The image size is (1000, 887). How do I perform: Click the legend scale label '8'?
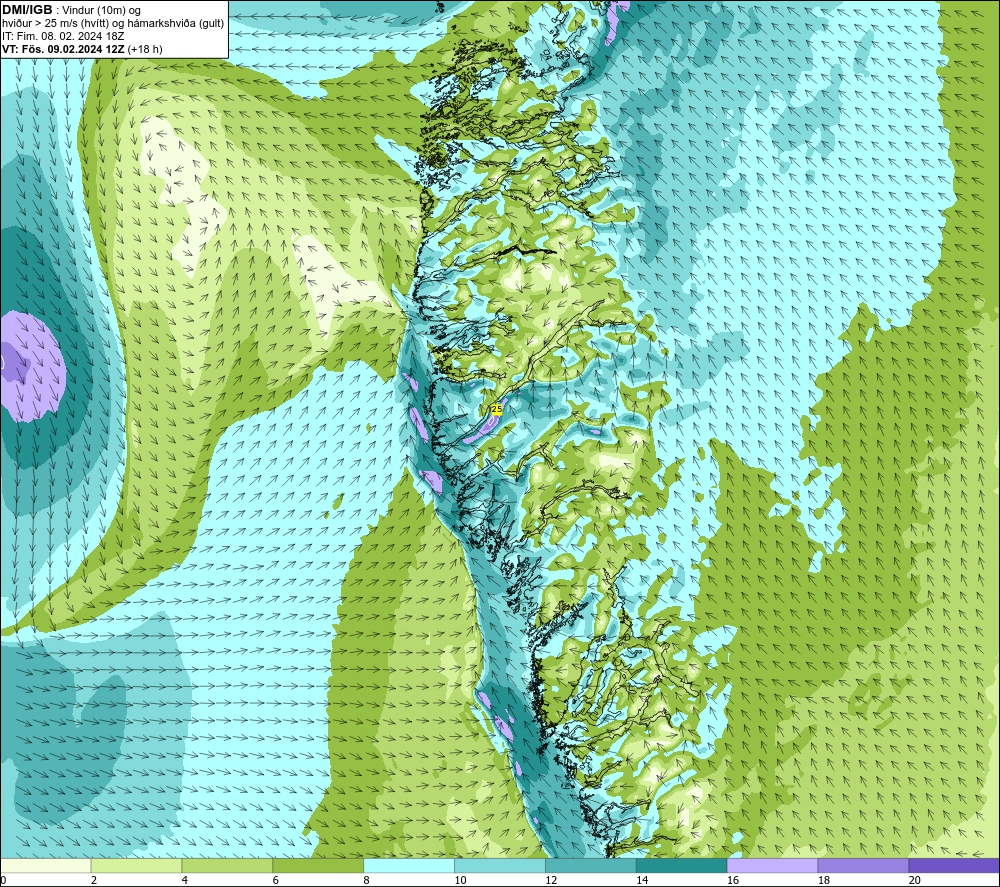click(x=366, y=880)
